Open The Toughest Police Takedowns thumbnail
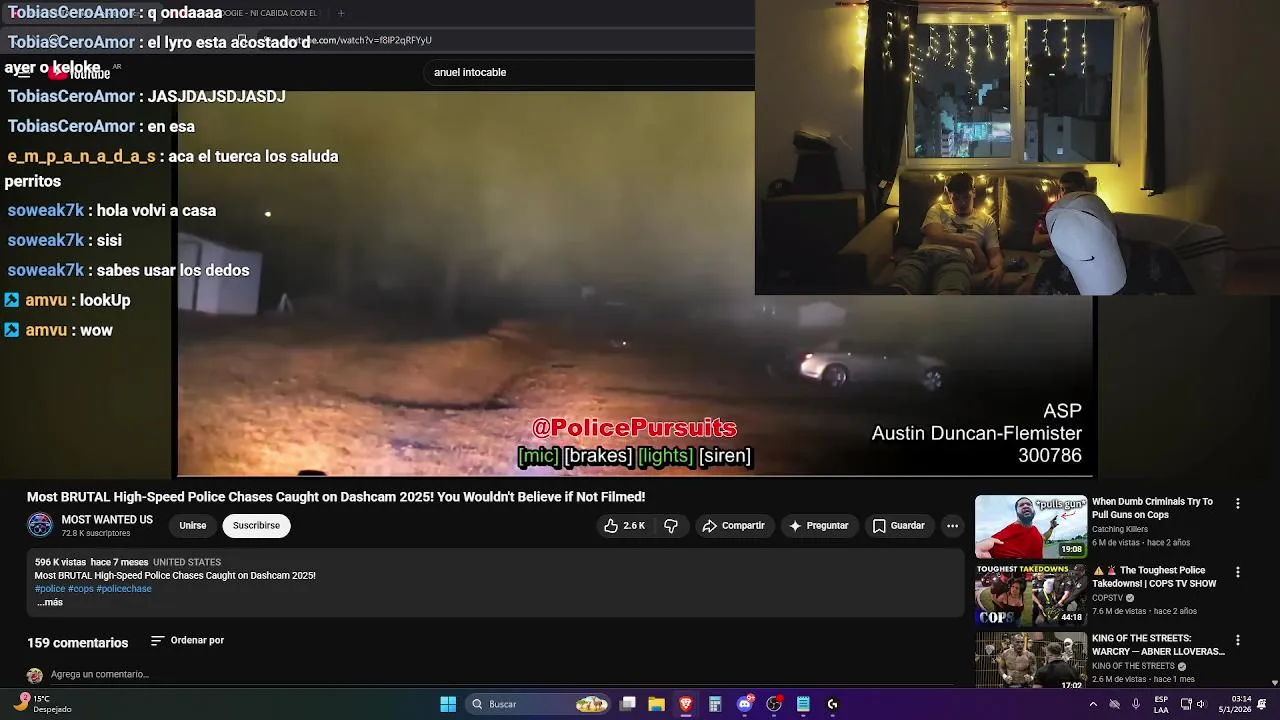The image size is (1280, 720). coord(1030,595)
